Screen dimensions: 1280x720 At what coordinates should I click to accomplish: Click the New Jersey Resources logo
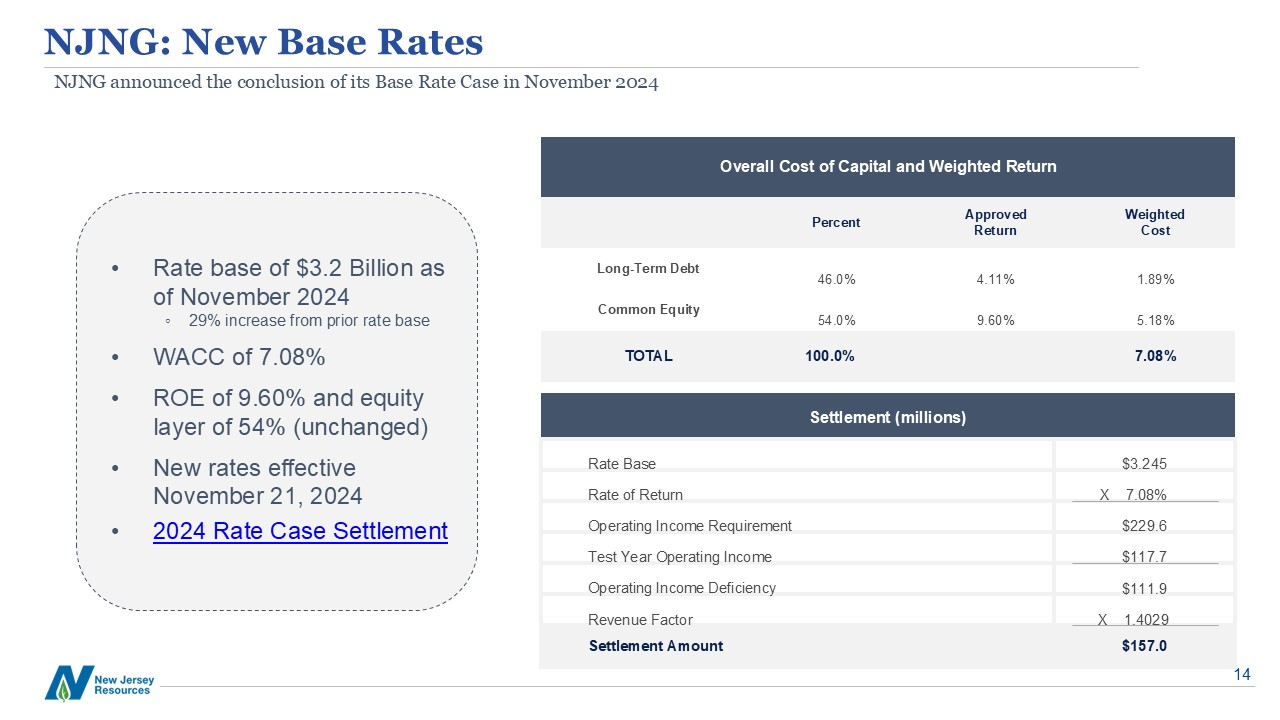click(x=100, y=683)
